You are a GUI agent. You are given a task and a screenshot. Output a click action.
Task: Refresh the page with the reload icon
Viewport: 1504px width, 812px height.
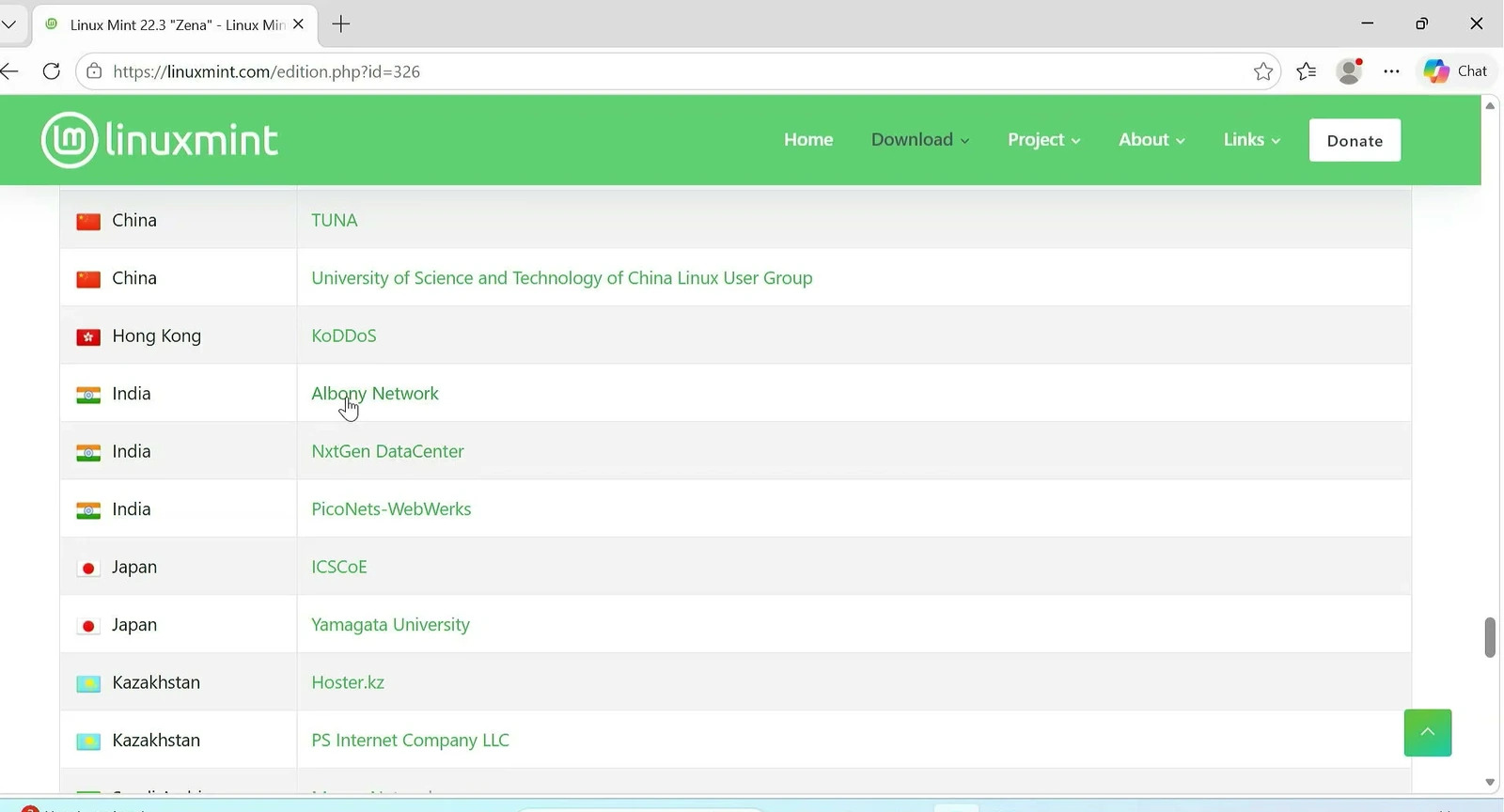coord(52,71)
